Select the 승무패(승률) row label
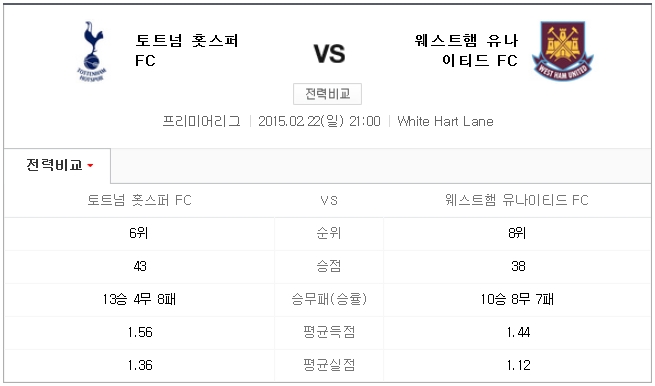Image resolution: width=655 pixels, height=386 pixels. pos(329,299)
